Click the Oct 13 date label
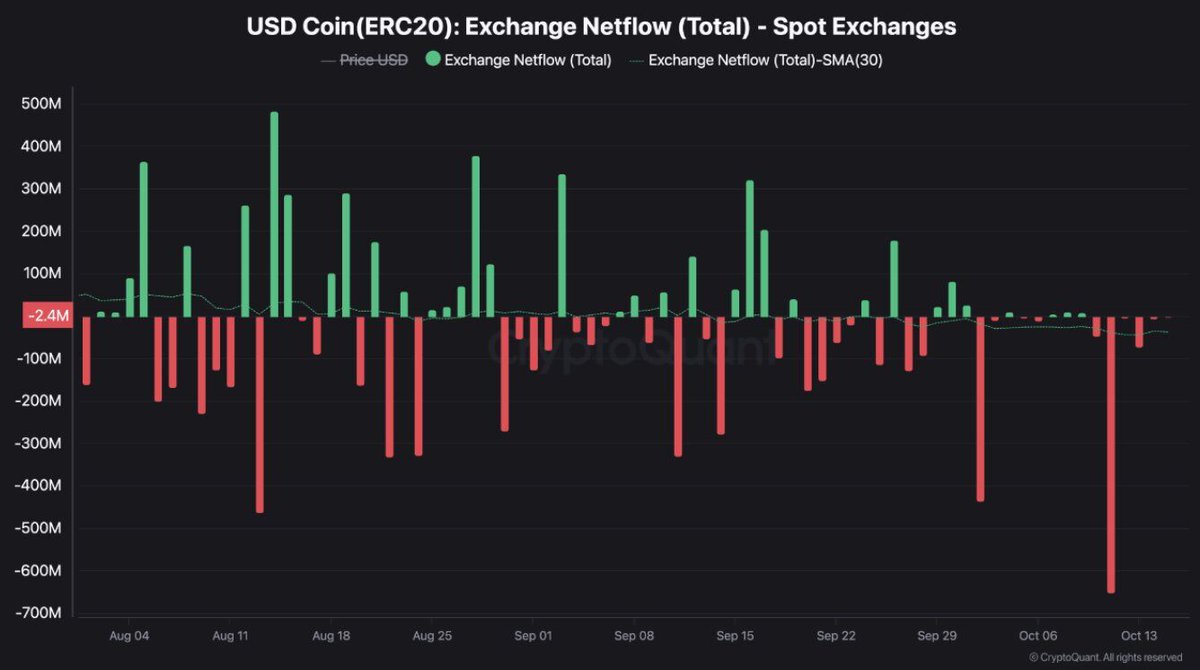The width and height of the screenshot is (1200, 670). tap(1139, 635)
